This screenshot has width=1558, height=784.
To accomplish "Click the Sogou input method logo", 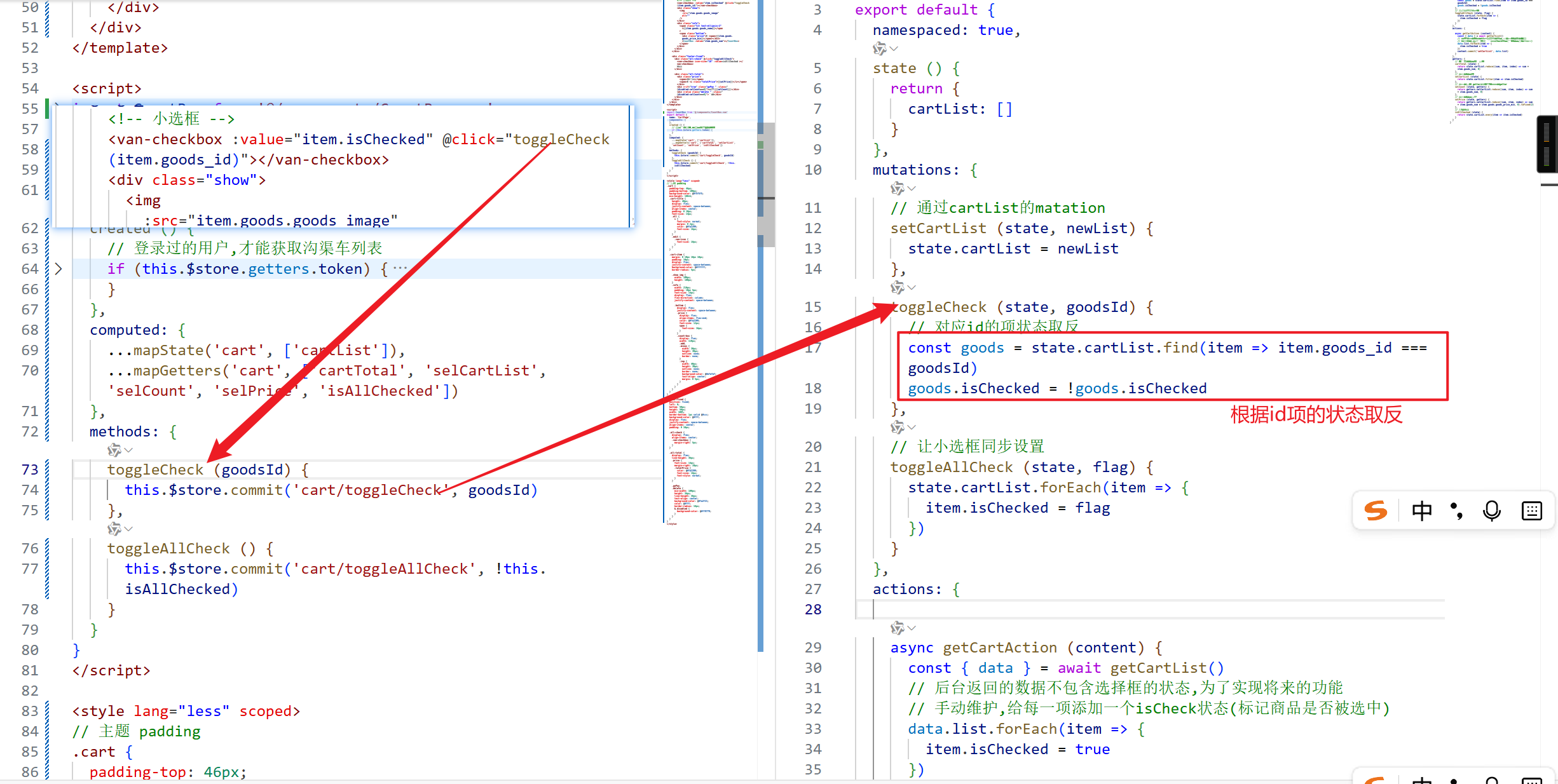I will coord(1376,510).
